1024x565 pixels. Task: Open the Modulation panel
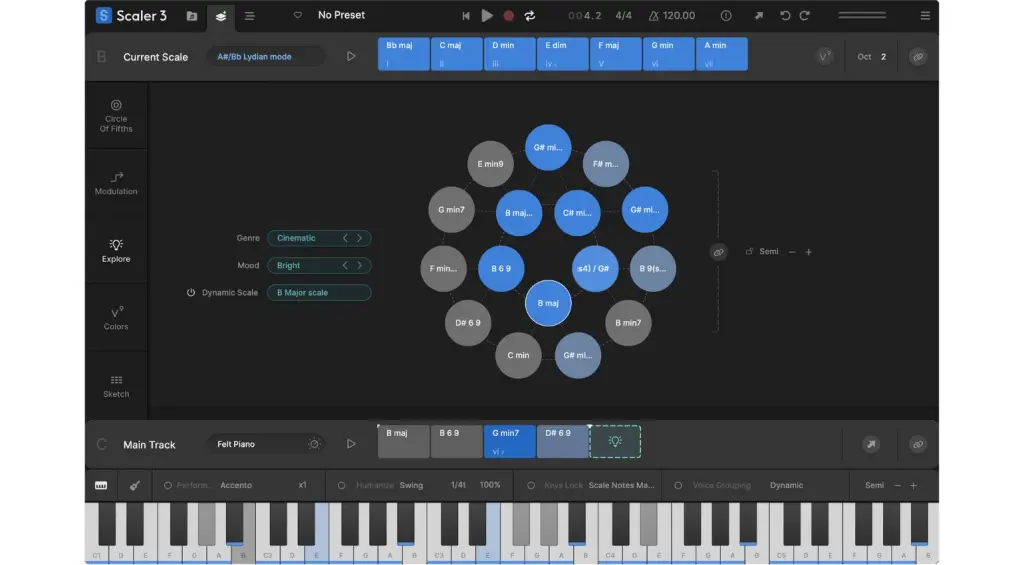coord(116,182)
